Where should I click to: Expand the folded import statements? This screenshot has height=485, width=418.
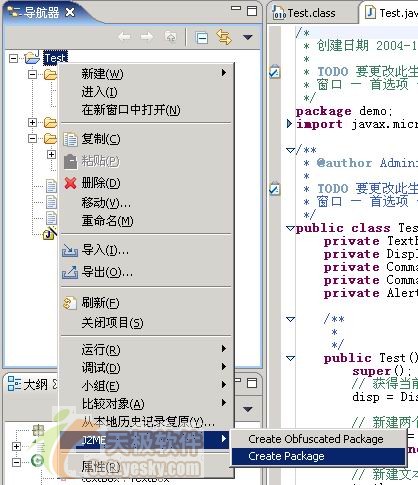tap(289, 124)
